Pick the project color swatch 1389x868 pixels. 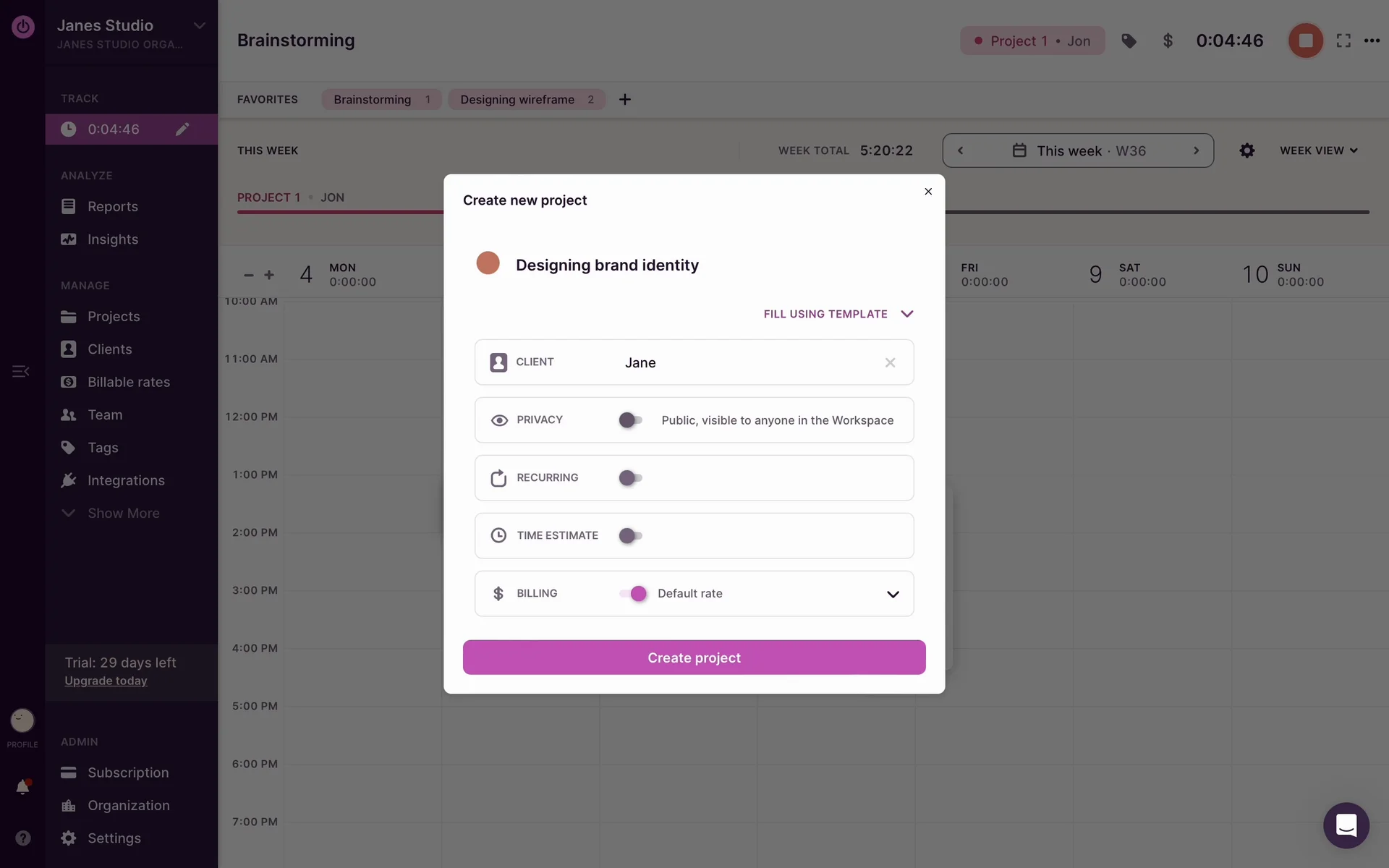pyautogui.click(x=488, y=263)
